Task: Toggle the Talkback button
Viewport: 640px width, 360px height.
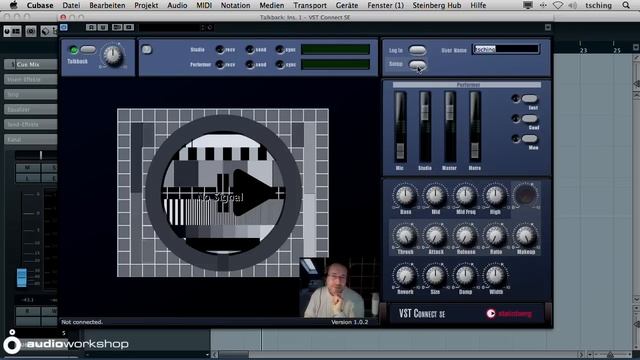Action: [x=88, y=50]
